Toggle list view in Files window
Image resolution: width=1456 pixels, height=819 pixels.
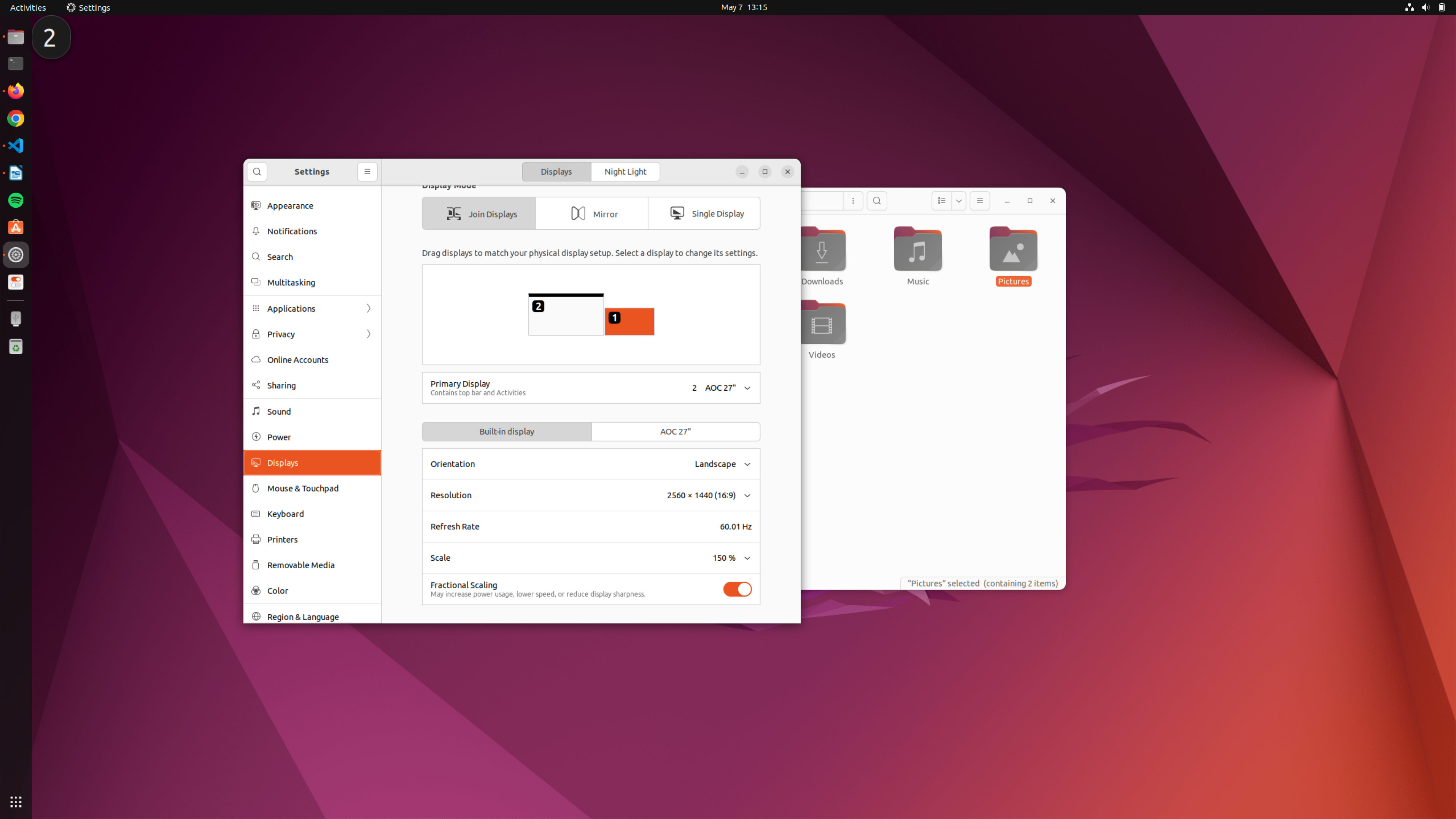tap(942, 200)
